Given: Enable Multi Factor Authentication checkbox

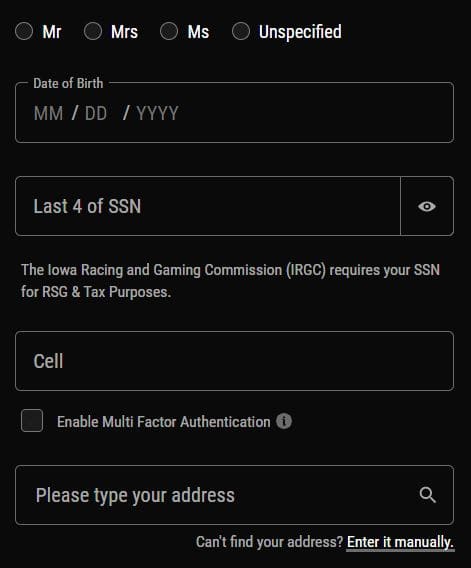Looking at the screenshot, I should click(x=32, y=421).
